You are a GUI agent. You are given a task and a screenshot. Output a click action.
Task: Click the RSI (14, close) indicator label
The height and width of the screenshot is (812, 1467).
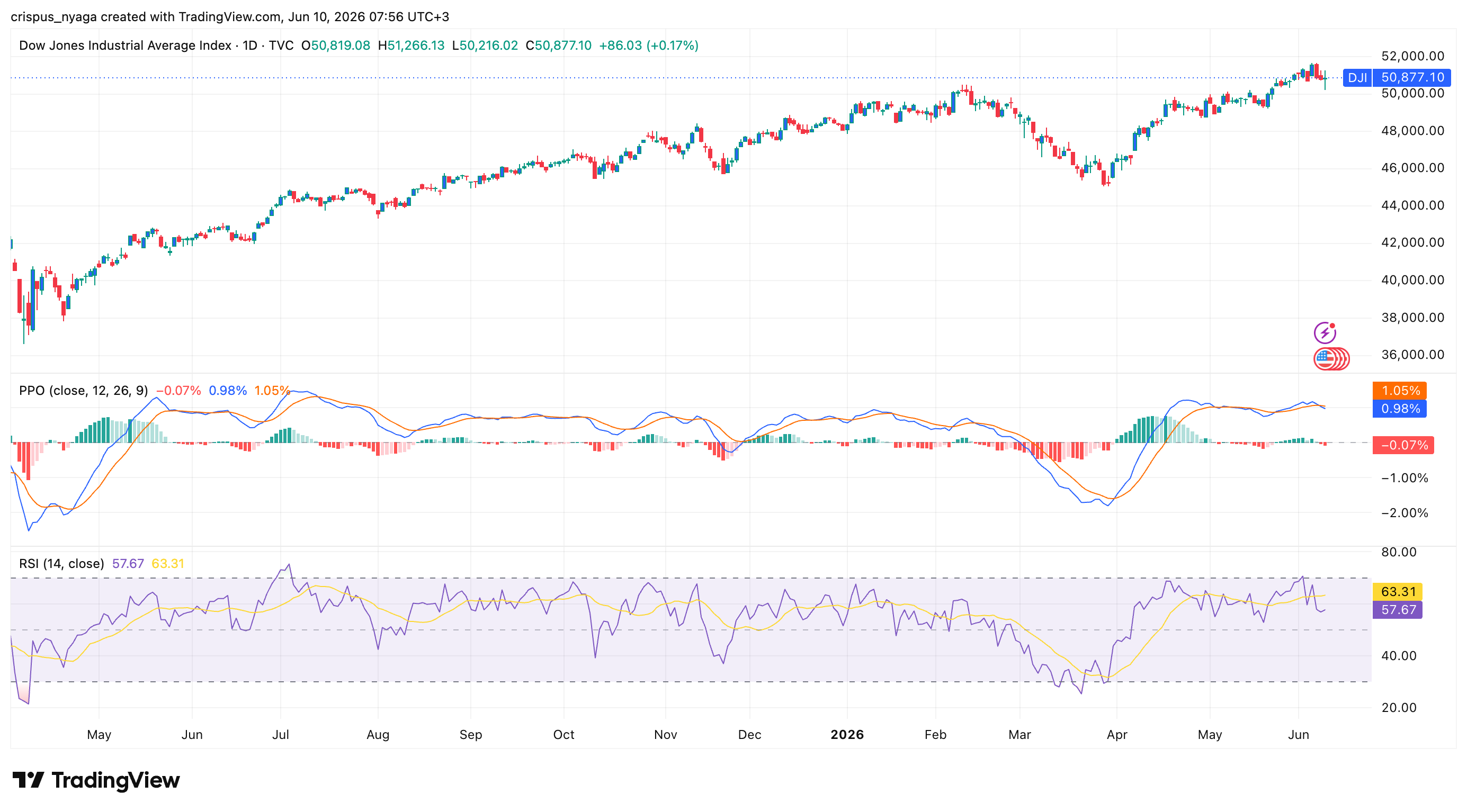61,563
